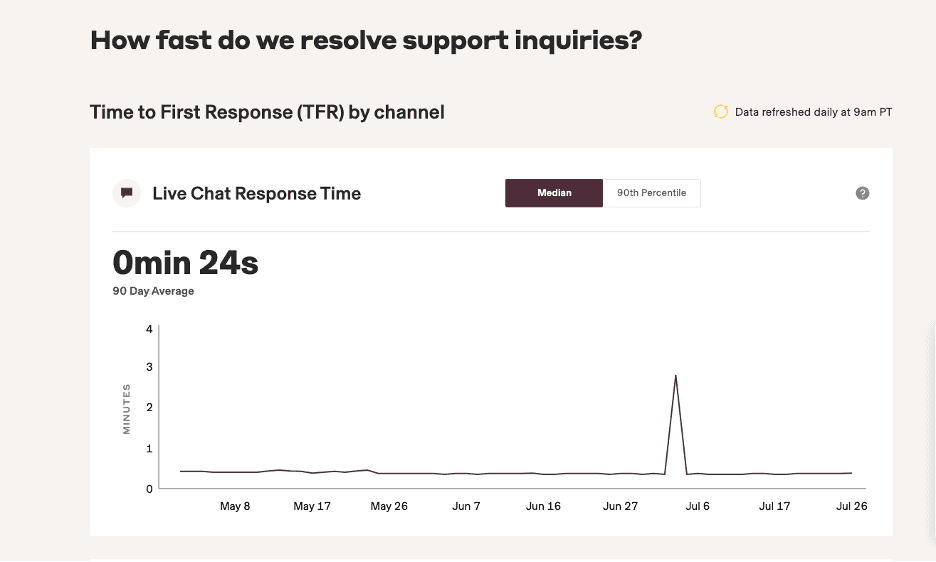Click the MINUTES y-axis label
936x562 pixels.
(127, 408)
